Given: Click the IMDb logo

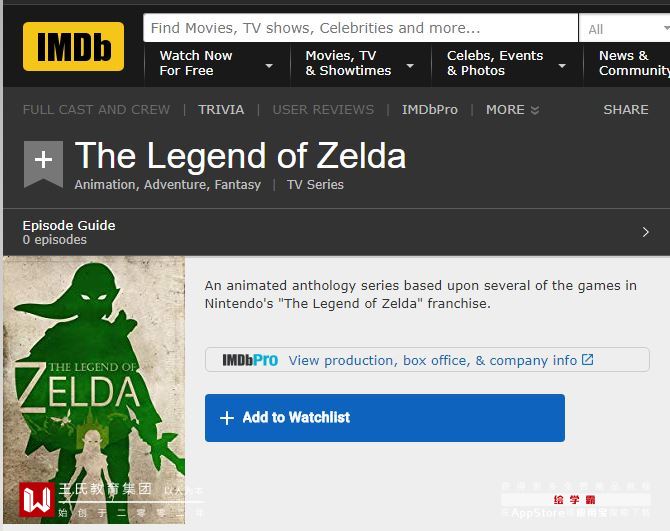Looking at the screenshot, I should coord(73,46).
